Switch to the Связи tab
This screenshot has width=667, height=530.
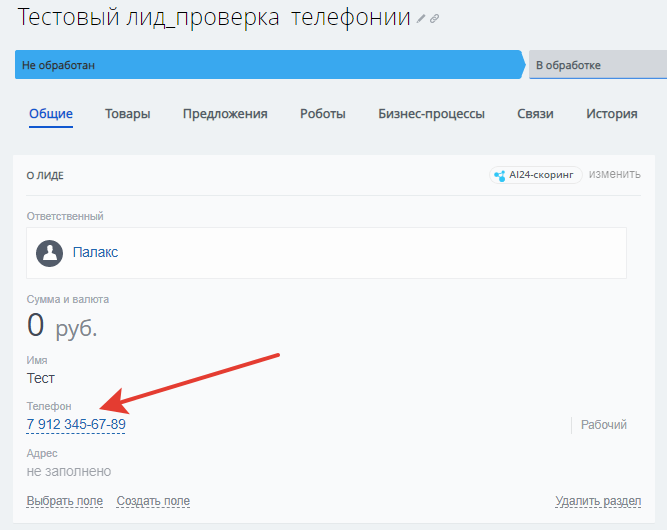point(535,114)
